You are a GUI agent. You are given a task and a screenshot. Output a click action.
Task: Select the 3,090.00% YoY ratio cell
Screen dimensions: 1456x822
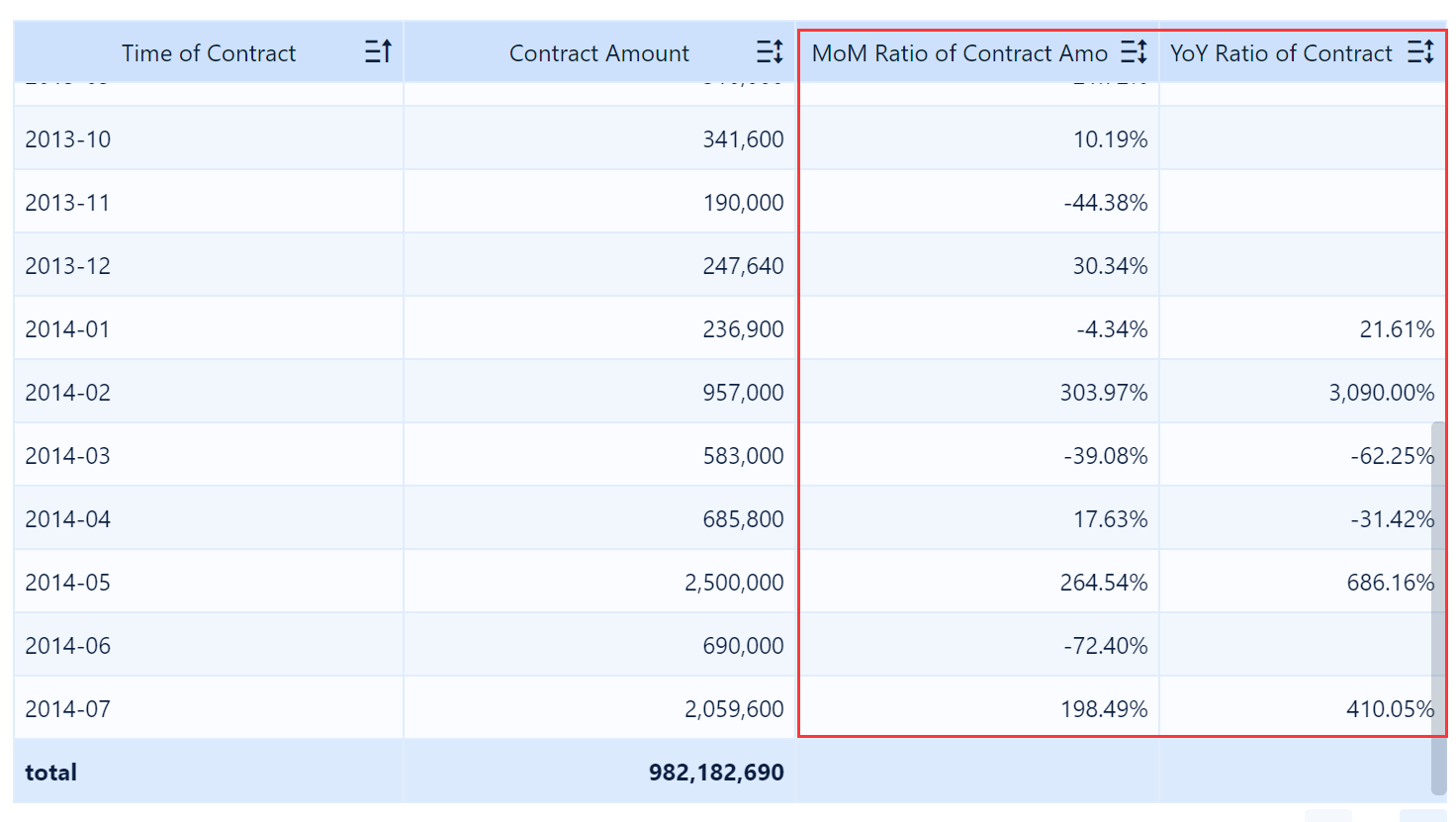tap(1381, 393)
